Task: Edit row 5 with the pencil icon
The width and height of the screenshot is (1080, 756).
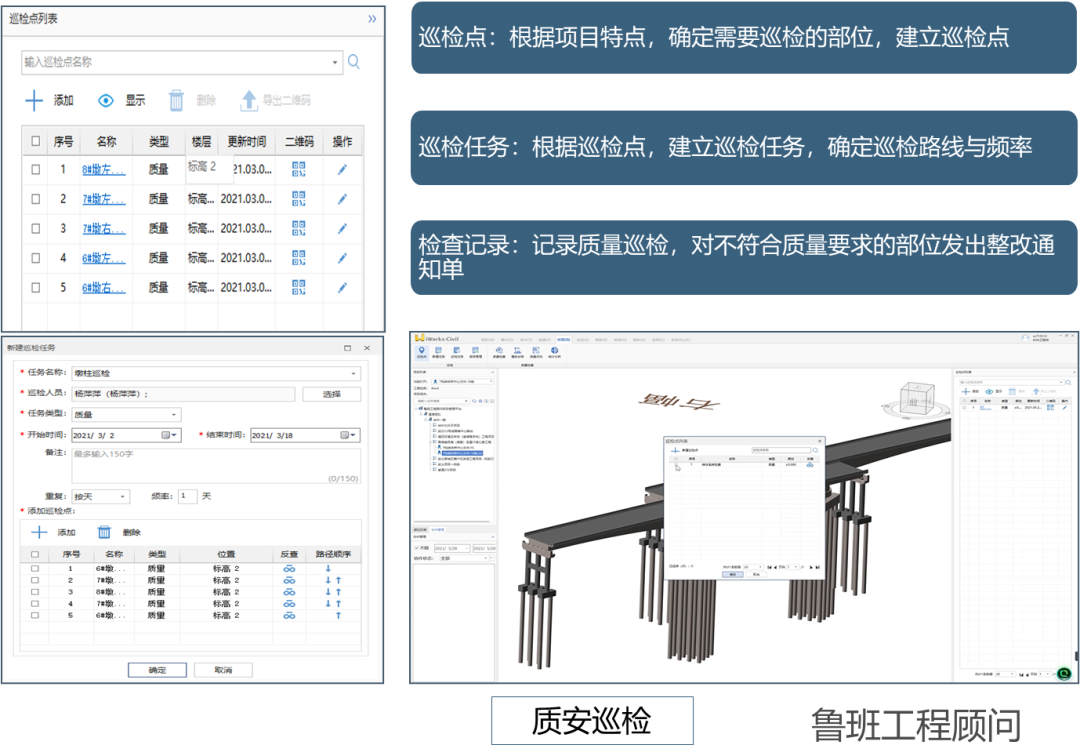Action: (x=342, y=287)
